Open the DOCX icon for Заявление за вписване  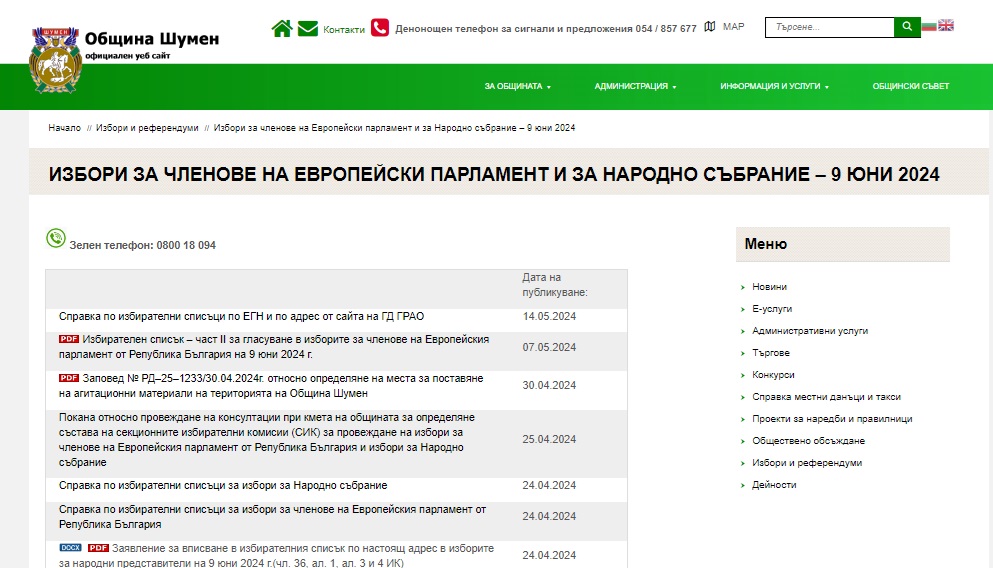[70, 548]
